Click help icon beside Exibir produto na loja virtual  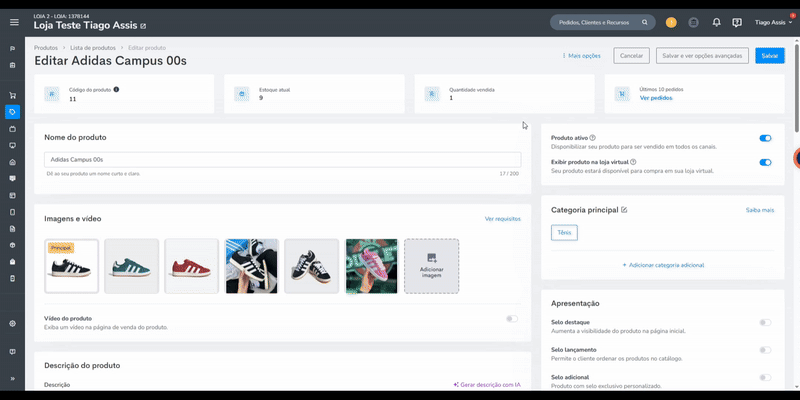click(633, 162)
